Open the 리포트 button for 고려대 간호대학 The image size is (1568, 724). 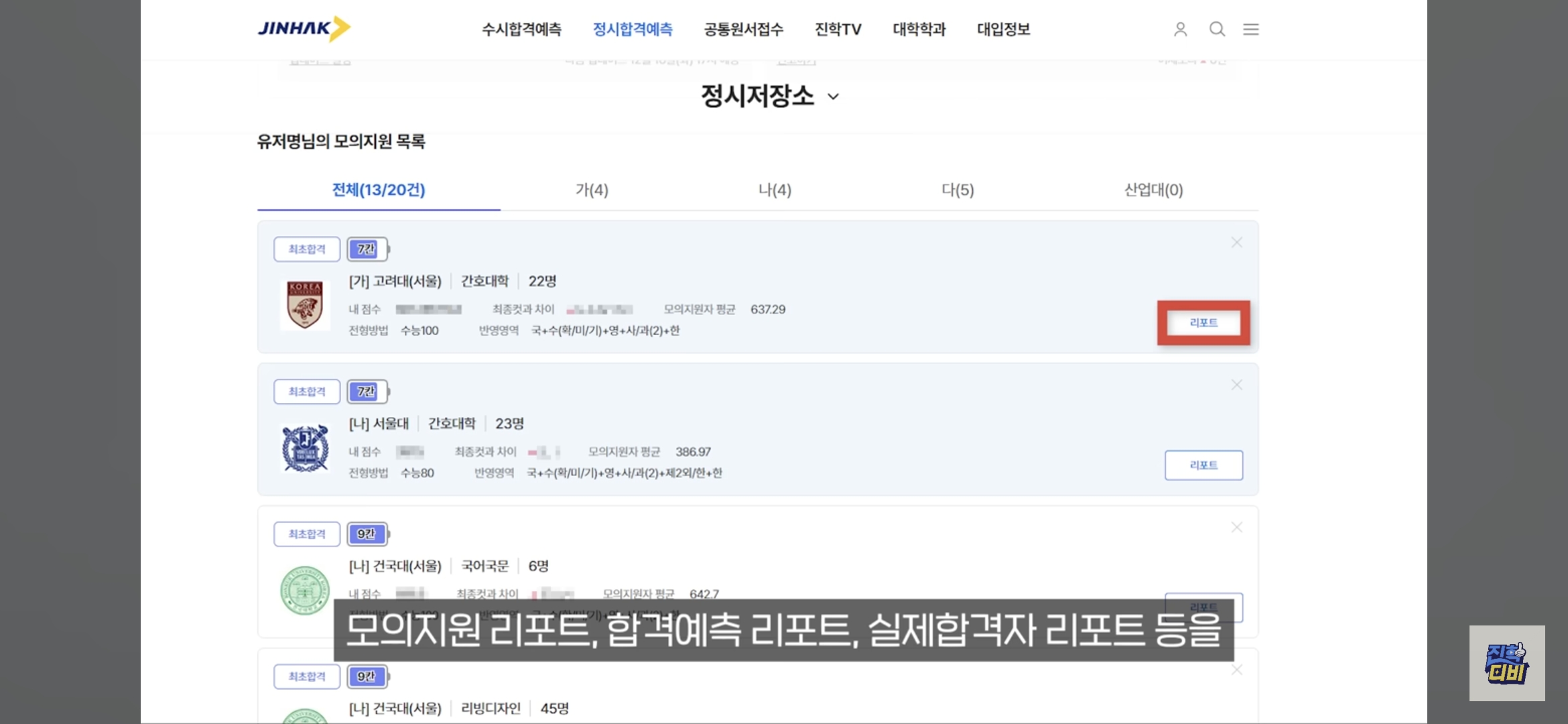1203,323
